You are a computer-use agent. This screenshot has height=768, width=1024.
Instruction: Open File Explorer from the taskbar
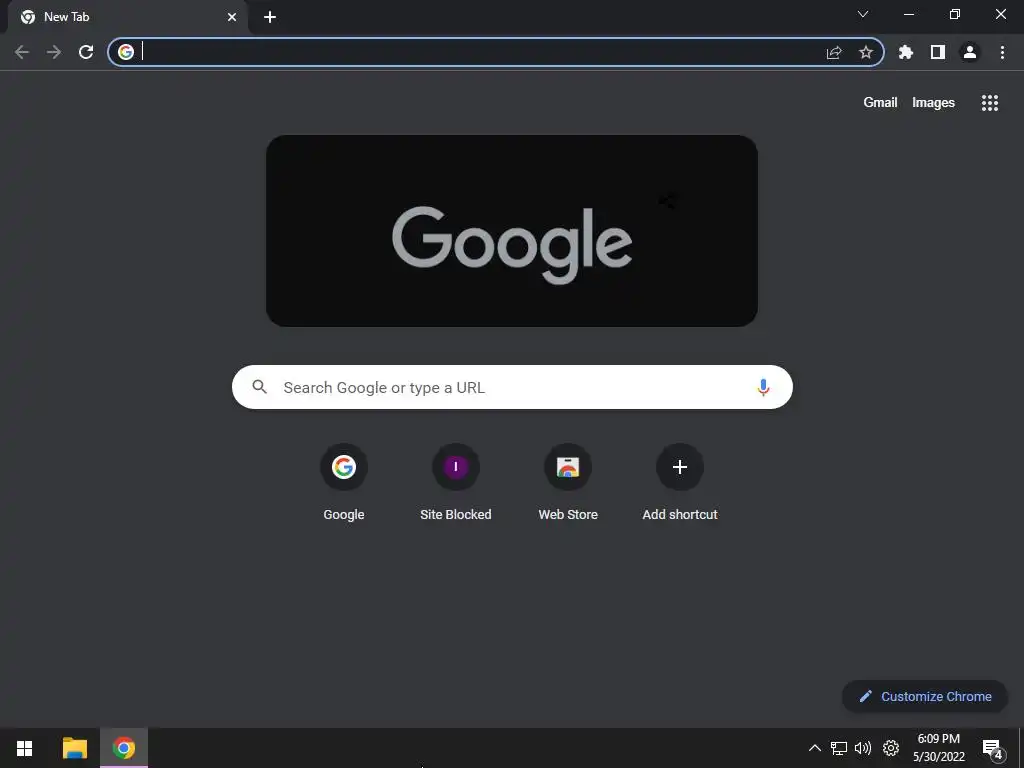point(74,748)
